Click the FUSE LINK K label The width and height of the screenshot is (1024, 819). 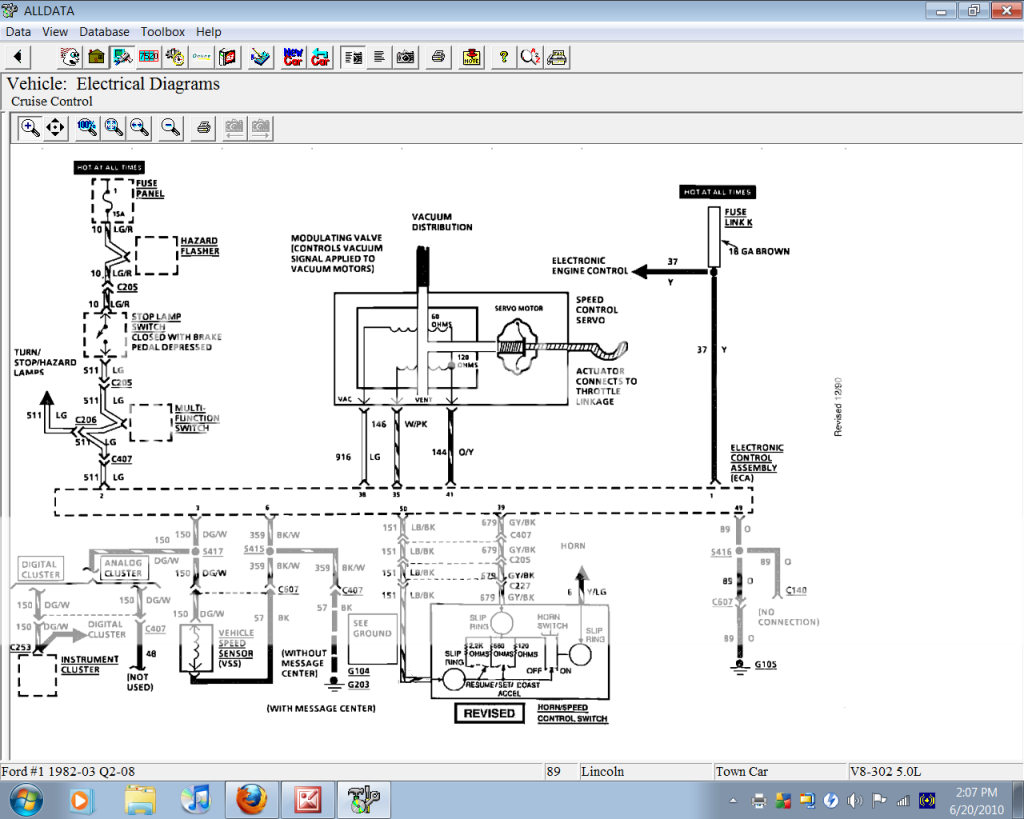pos(738,217)
